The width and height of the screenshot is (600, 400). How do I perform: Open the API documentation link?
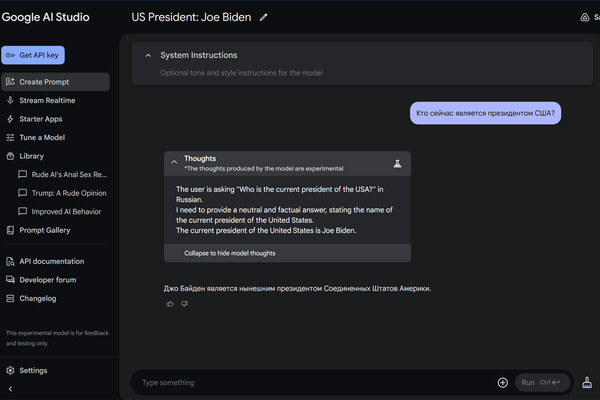(x=52, y=261)
